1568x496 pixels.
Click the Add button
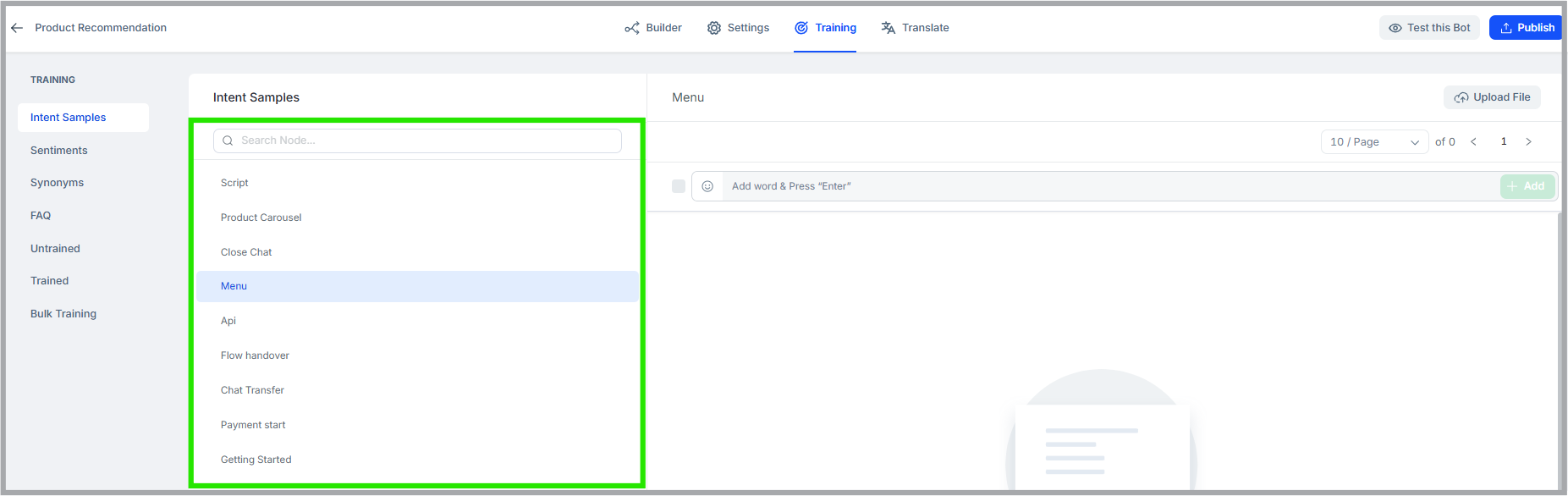click(x=1527, y=186)
